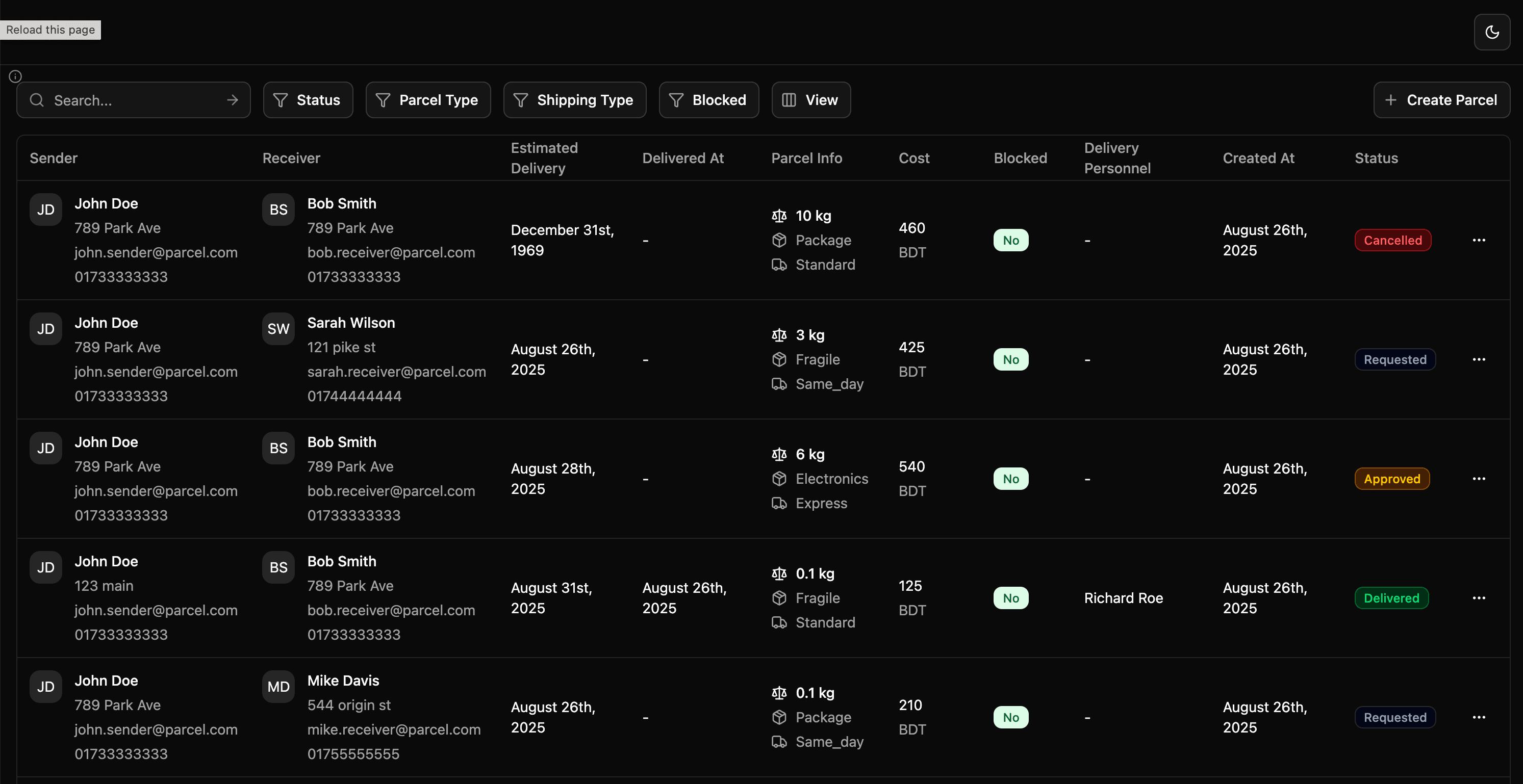
Task: Click the search arrow submit icon
Action: 233,100
